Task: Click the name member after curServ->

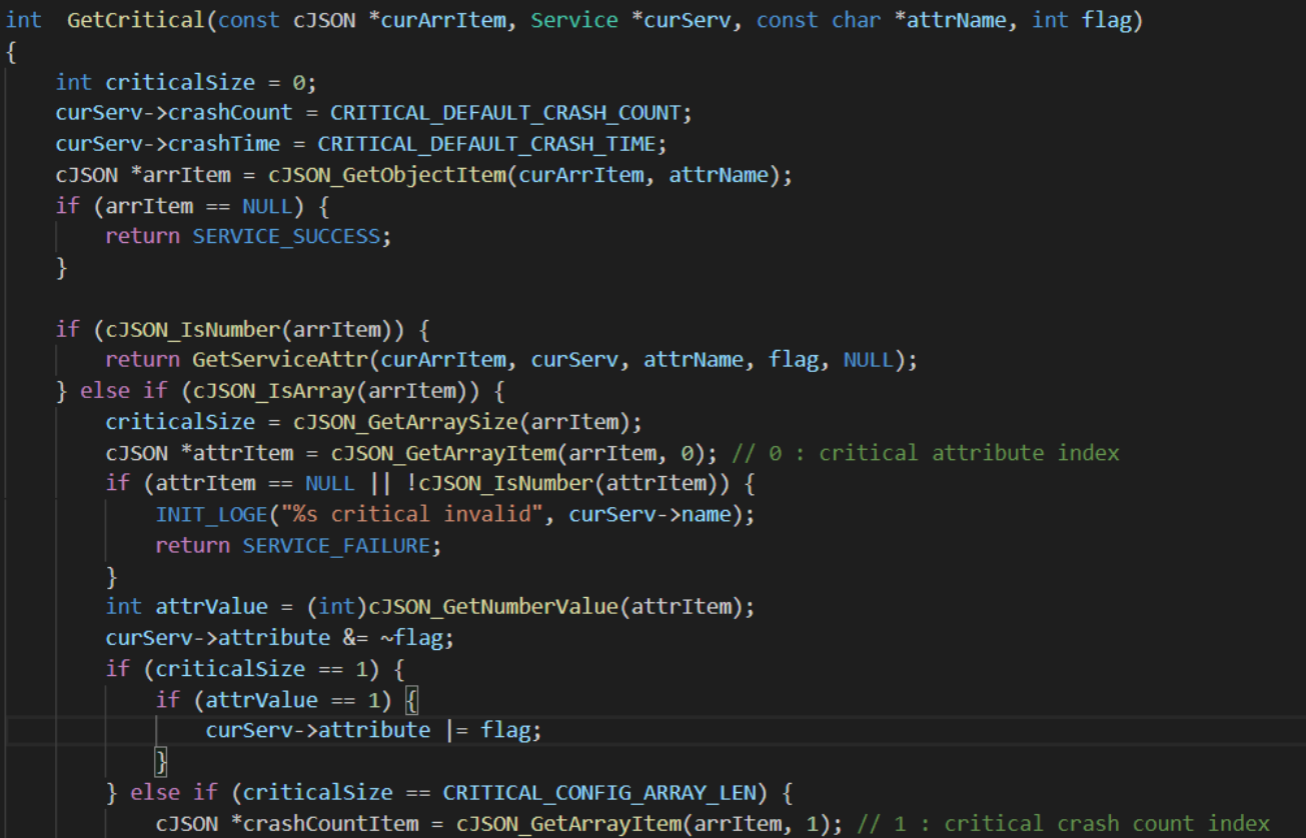Action: click(x=706, y=514)
